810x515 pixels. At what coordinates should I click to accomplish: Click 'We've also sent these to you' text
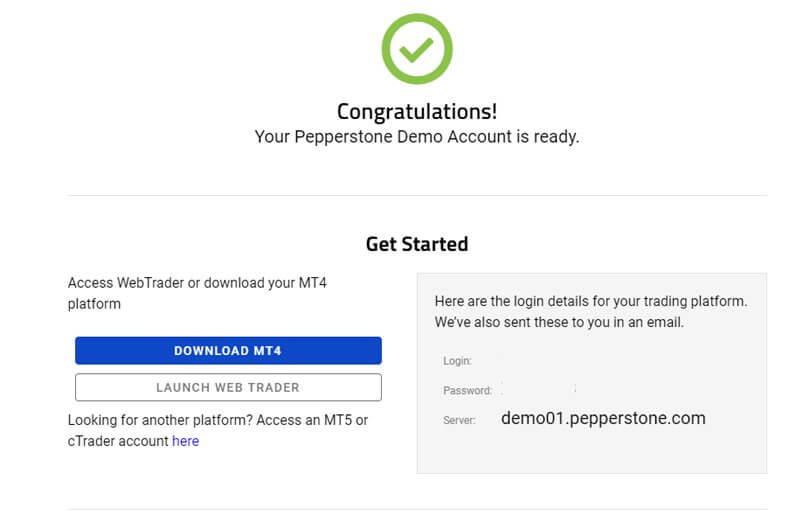[559, 322]
